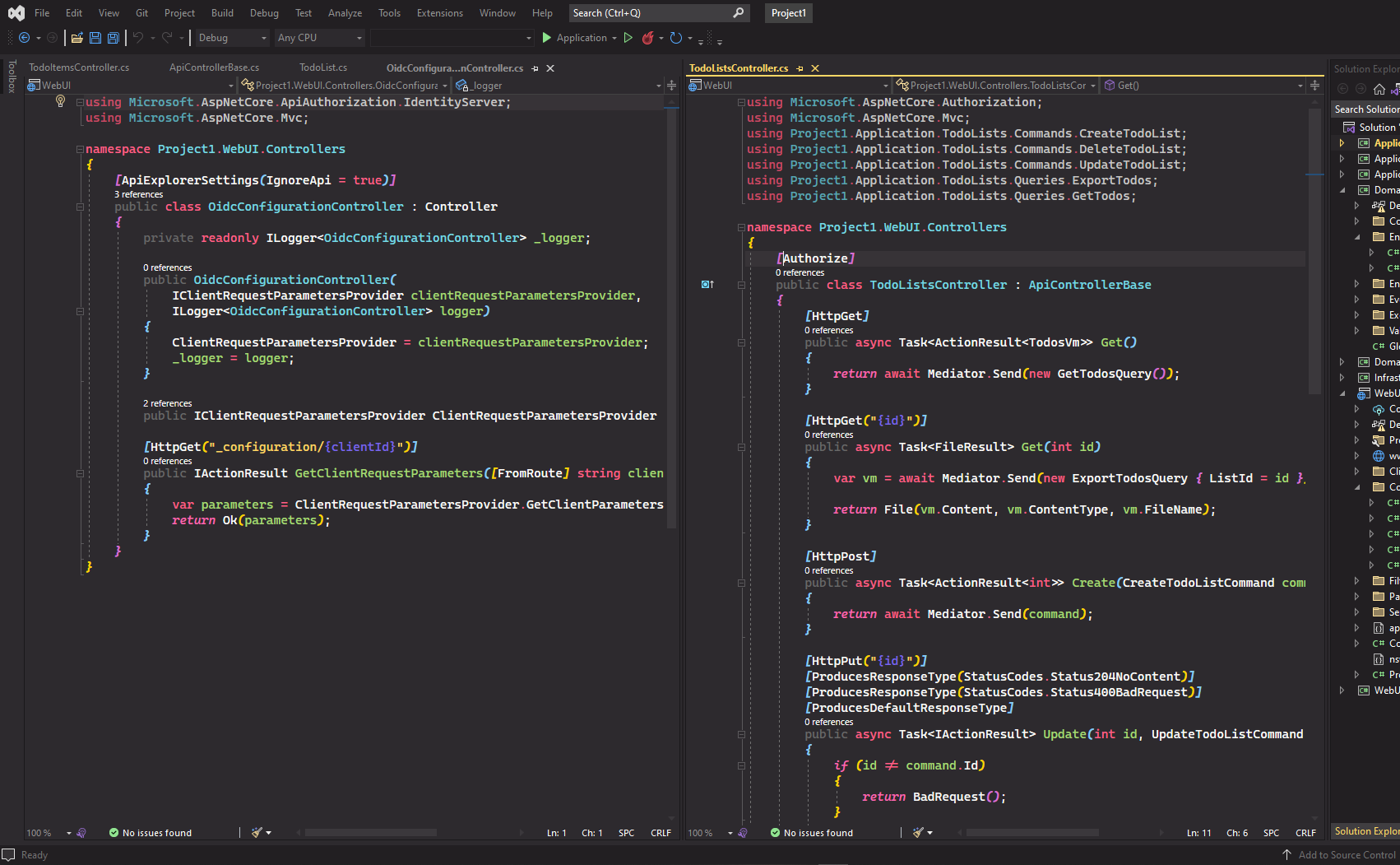Open the Analyze menu

tap(345, 13)
